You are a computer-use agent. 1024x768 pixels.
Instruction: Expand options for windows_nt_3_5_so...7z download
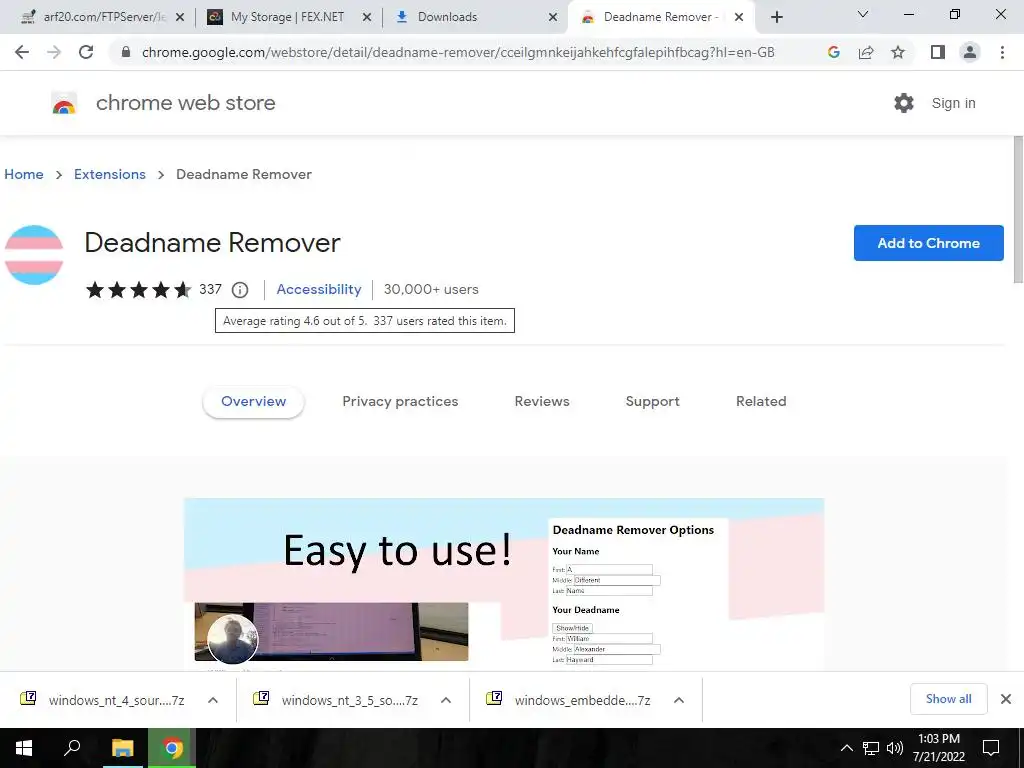(x=446, y=700)
